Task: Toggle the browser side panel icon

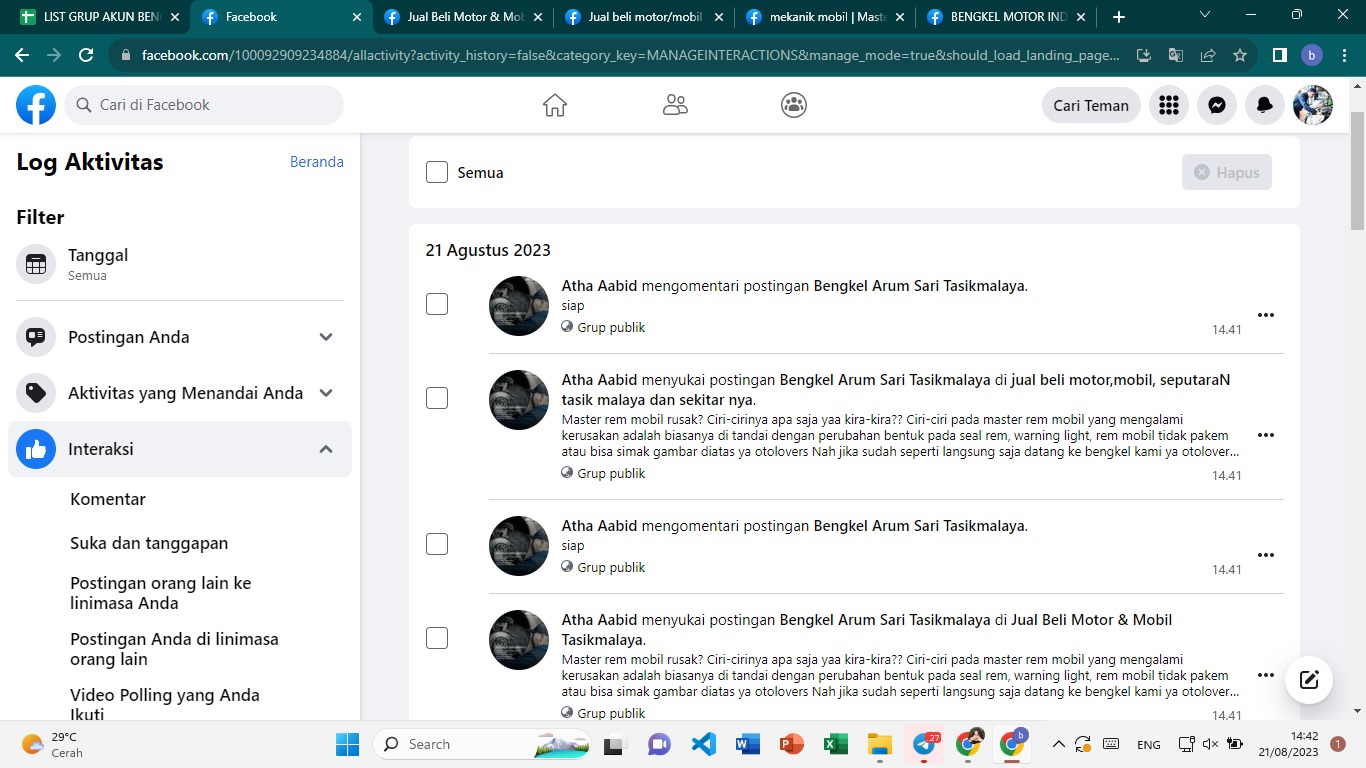Action: 1279,56
